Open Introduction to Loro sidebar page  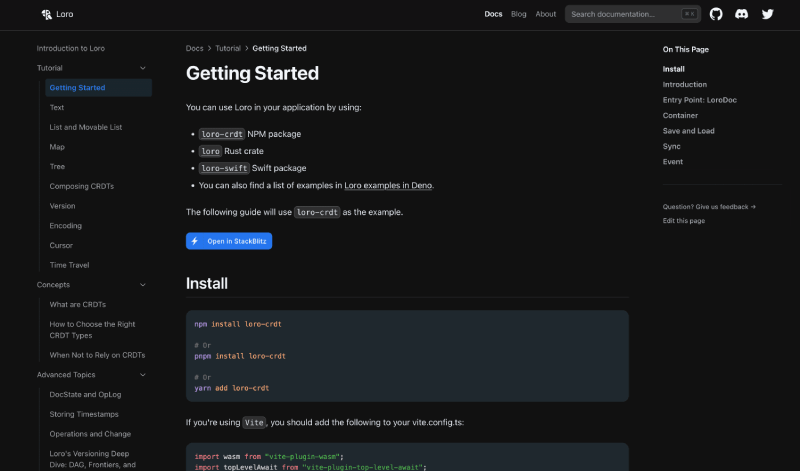pos(70,48)
